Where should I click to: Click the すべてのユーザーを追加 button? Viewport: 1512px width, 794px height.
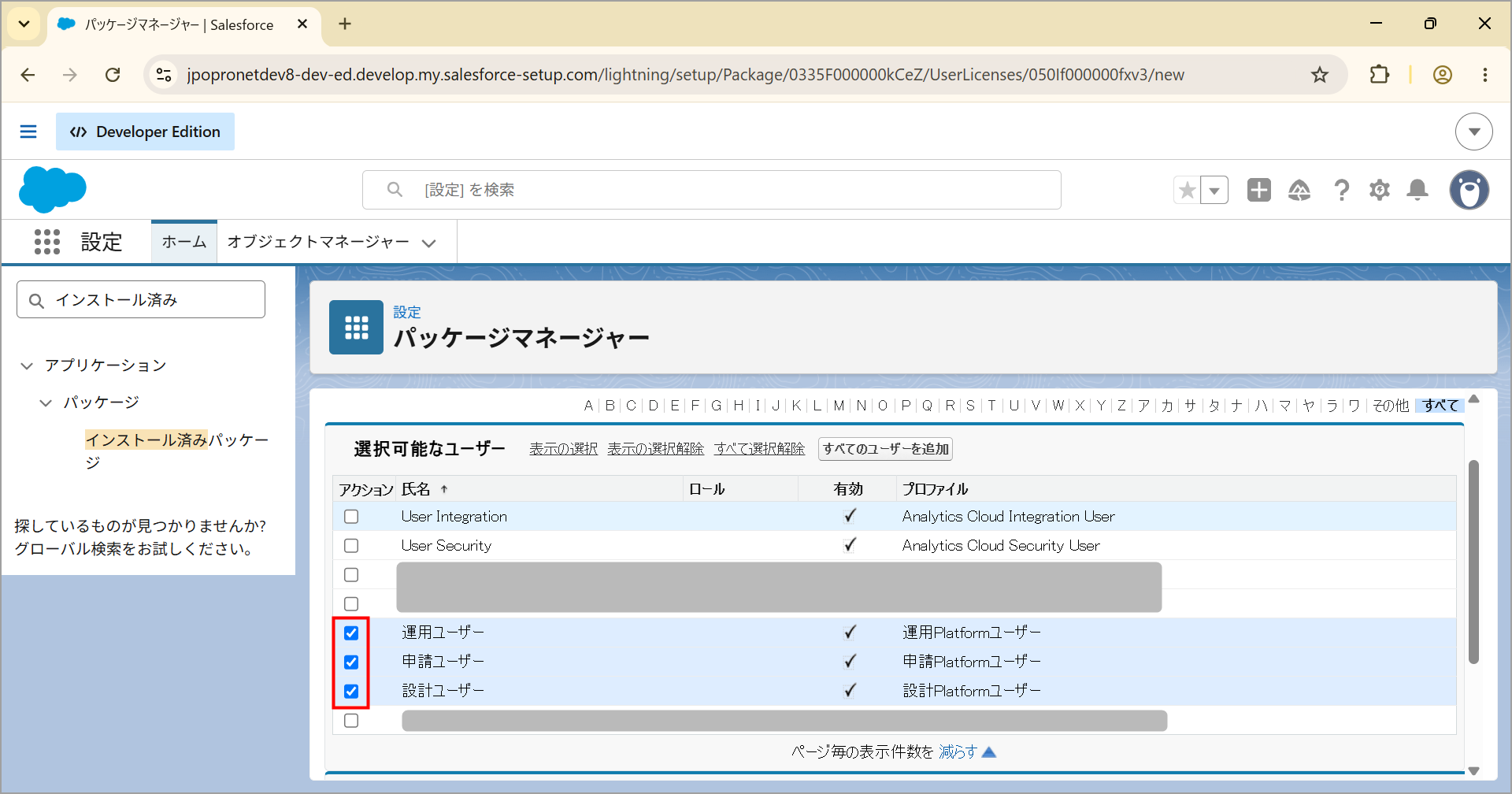click(886, 449)
